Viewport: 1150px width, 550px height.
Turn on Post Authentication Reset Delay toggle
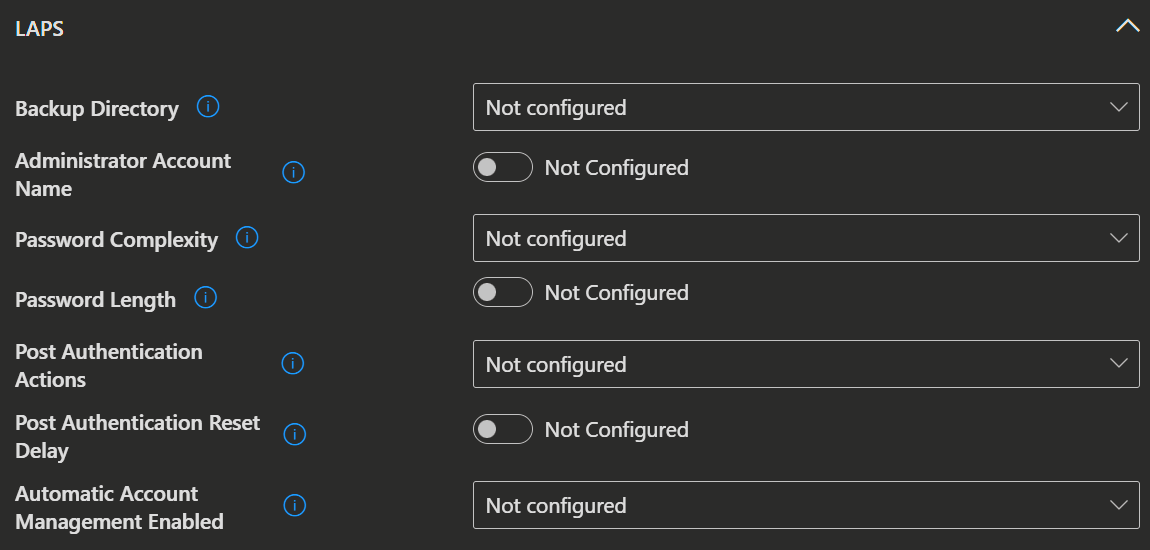tap(502, 429)
